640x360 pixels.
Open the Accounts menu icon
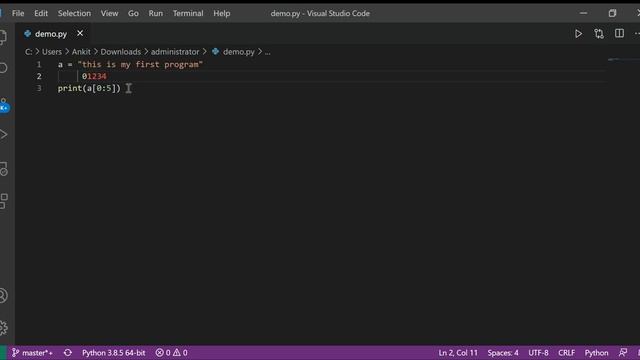point(3,296)
